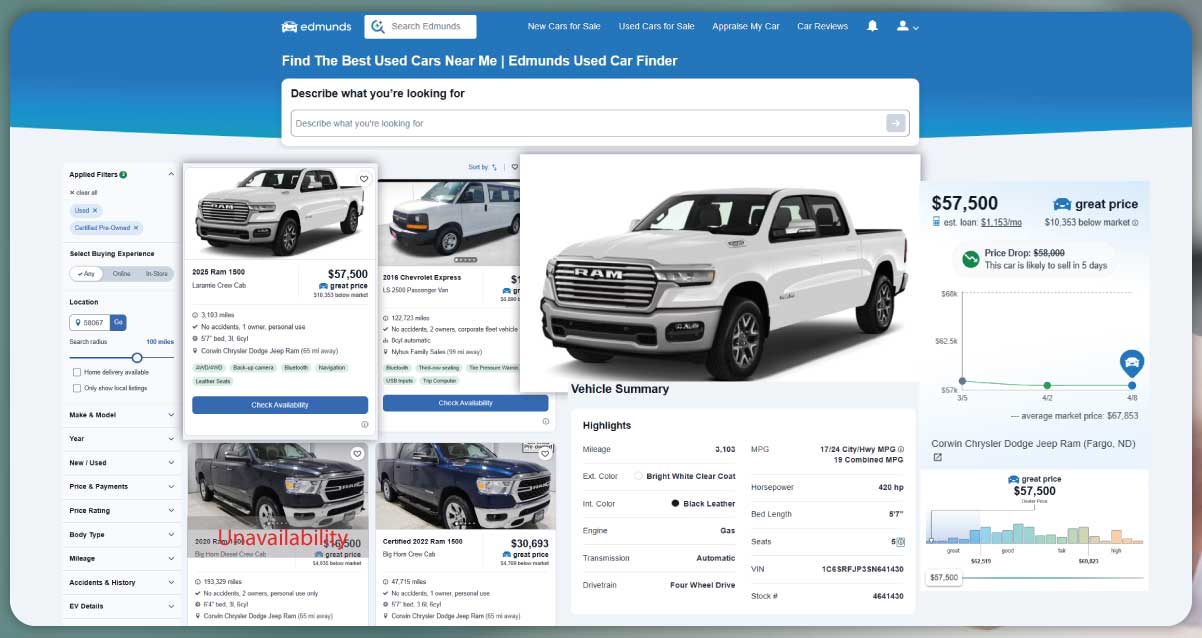Enable Home delivery available checkbox
Viewport: 1202px width, 638px height.
click(x=77, y=372)
